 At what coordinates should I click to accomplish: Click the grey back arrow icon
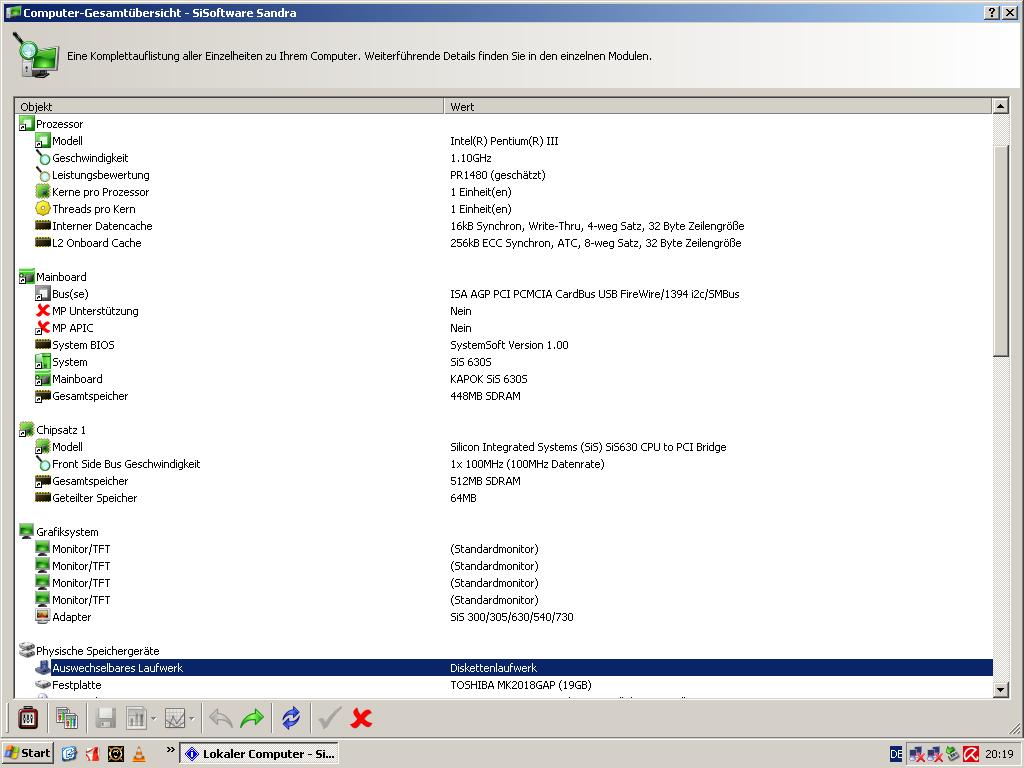tap(221, 718)
